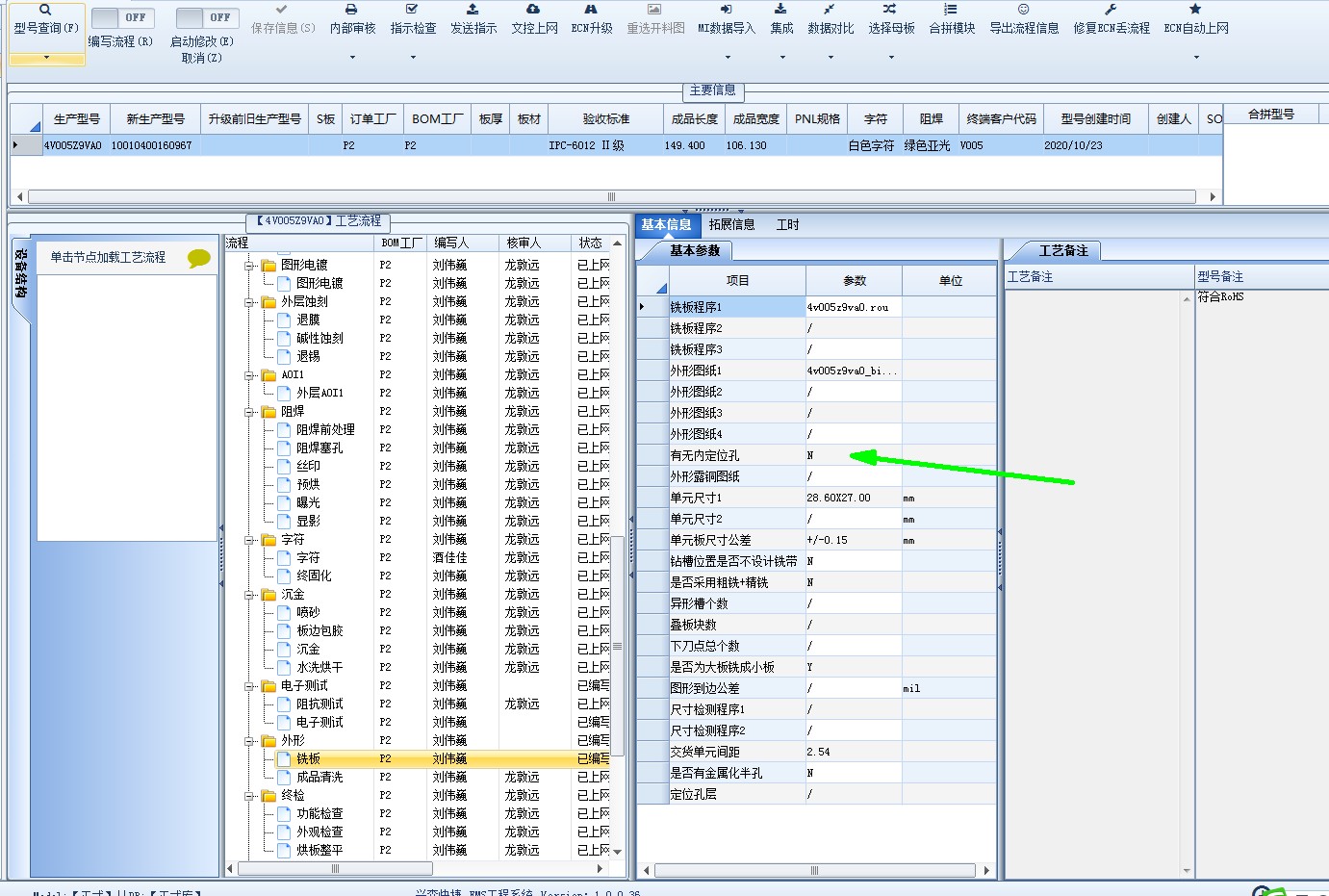The width and height of the screenshot is (1329, 896).
Task: Toggle the 启动修改(E) OFF switch
Action: click(x=207, y=17)
